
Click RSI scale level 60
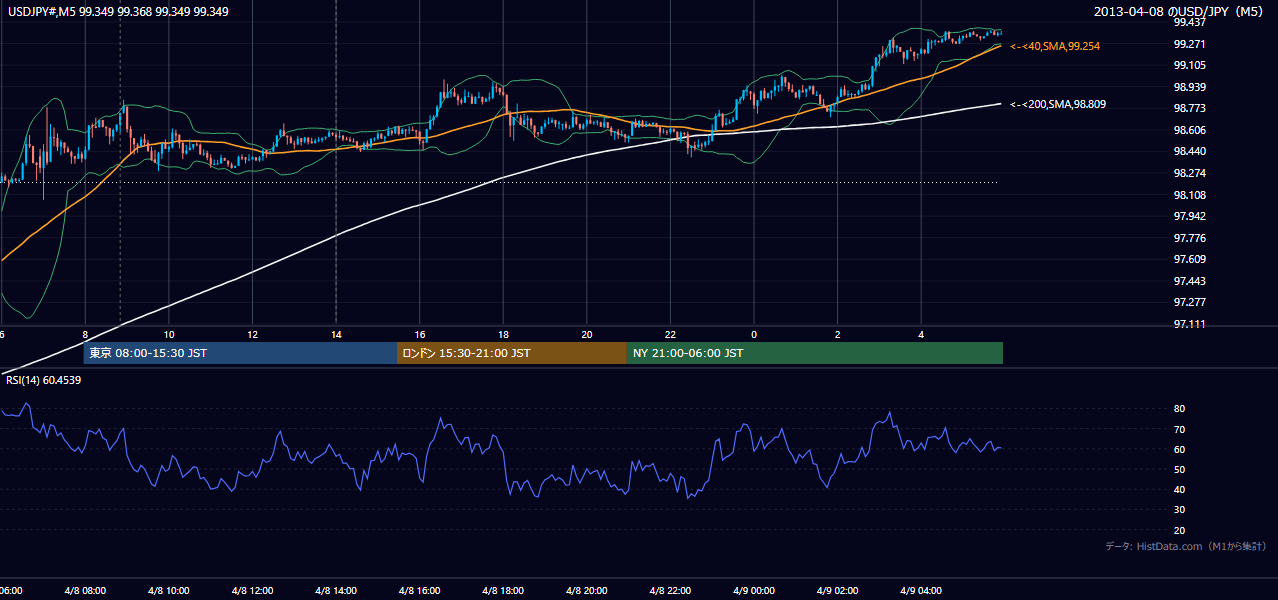(x=1180, y=449)
